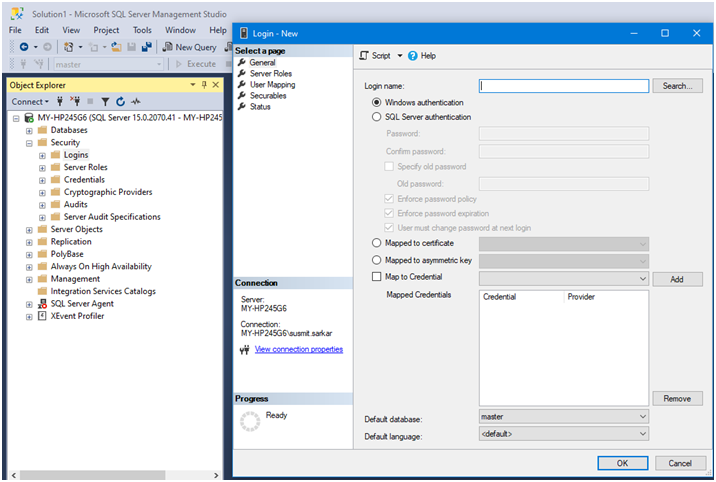Click the Databases folder icon
Image resolution: width=716 pixels, height=482 pixels.
click(42, 130)
